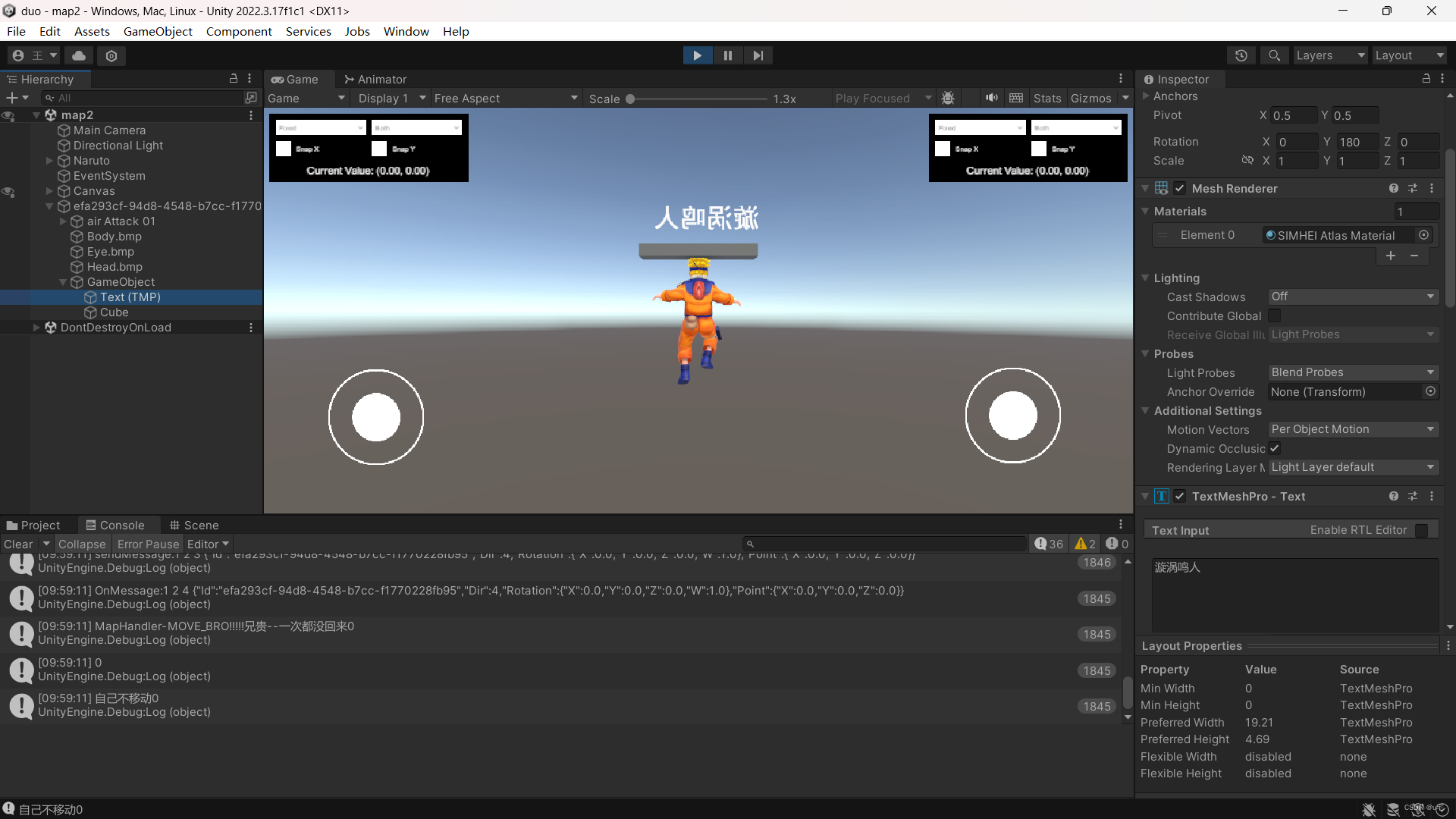The image size is (1456, 819).
Task: Click the Play button in toolbar
Action: pos(697,55)
